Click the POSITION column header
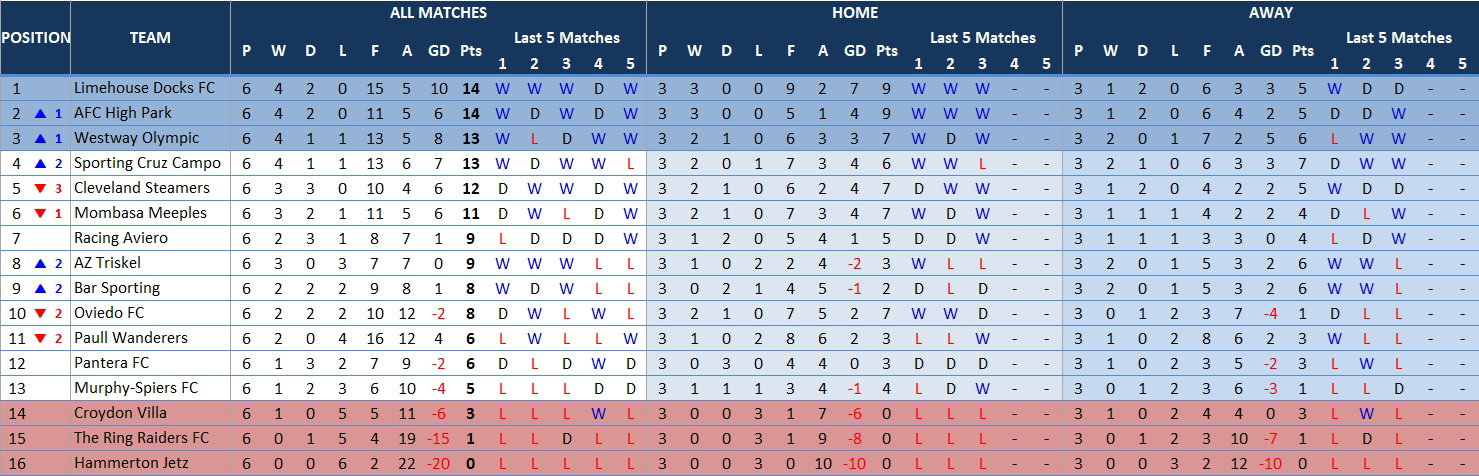 point(35,38)
